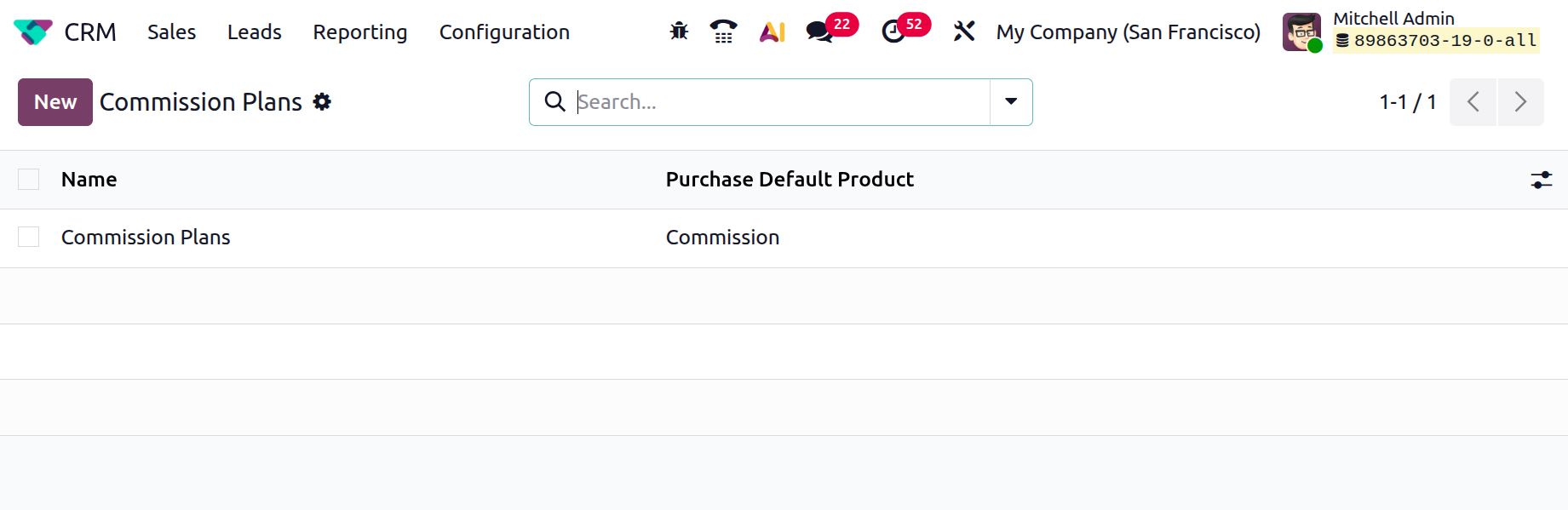The width and height of the screenshot is (1568, 510).
Task: Tick the select-all checkbox in header
Action: point(29,180)
